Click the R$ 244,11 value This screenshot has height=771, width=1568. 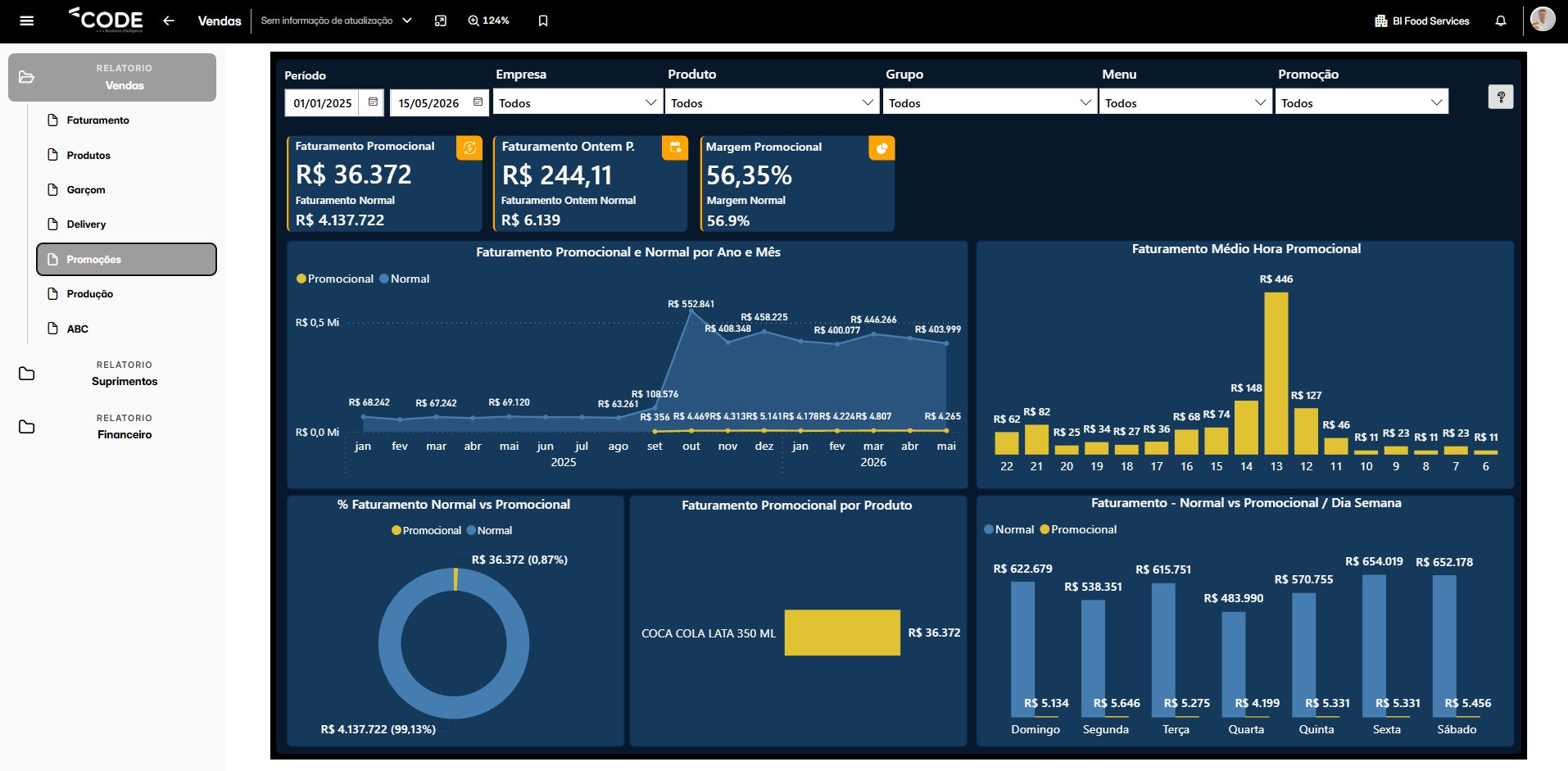(x=557, y=175)
